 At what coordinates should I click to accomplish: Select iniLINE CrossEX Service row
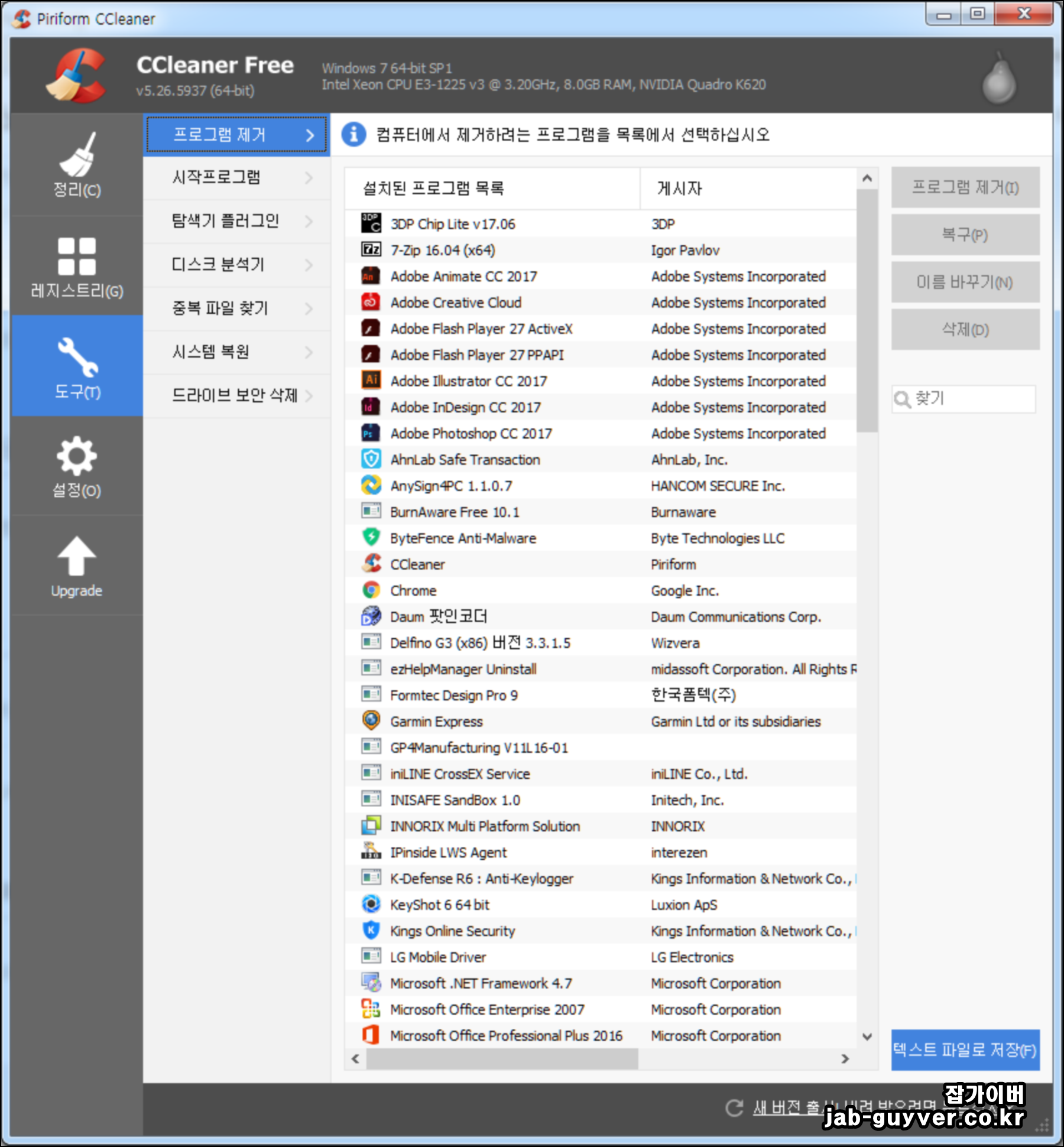pos(601,774)
